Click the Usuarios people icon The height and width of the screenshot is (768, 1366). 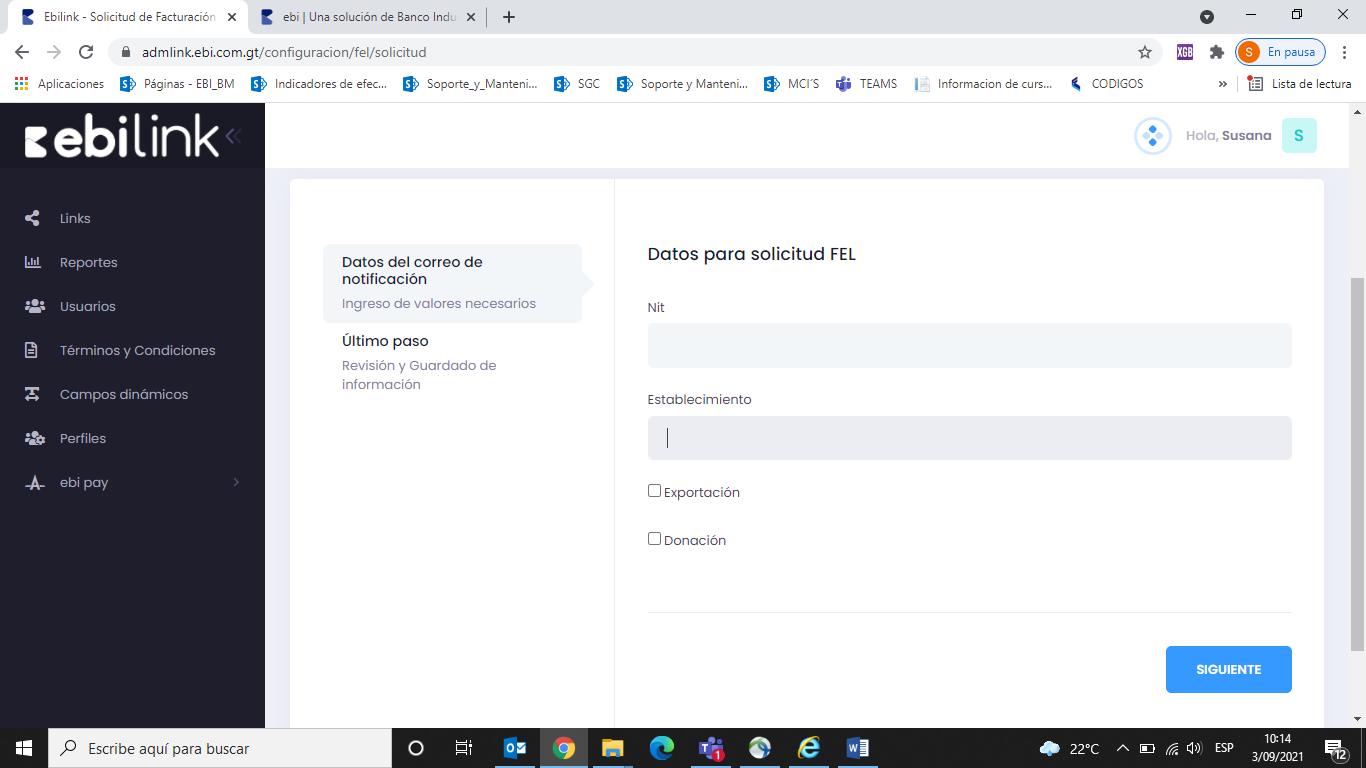point(34,306)
